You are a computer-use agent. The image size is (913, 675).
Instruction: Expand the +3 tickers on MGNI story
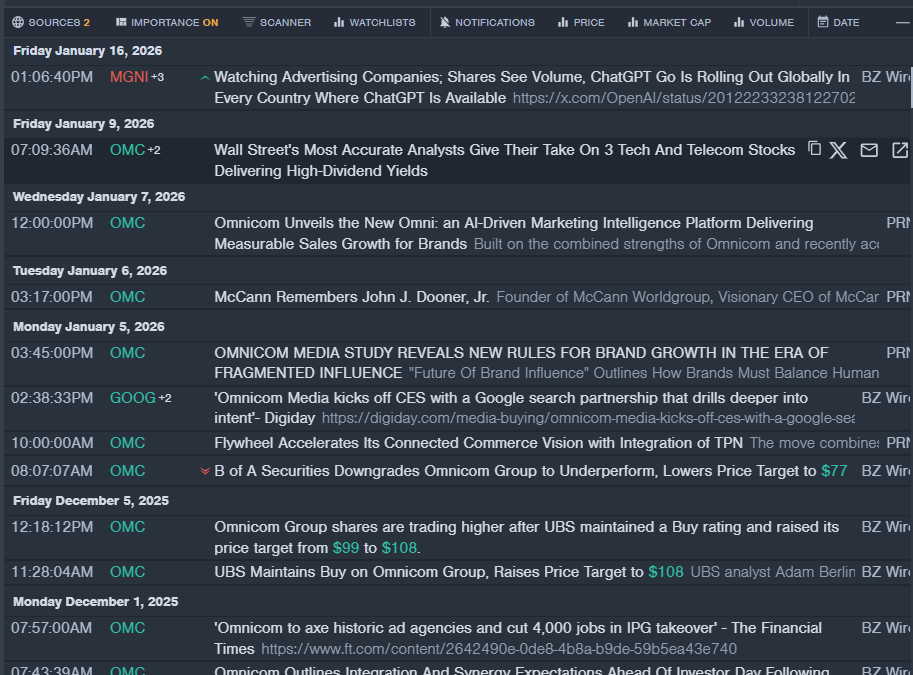click(158, 77)
